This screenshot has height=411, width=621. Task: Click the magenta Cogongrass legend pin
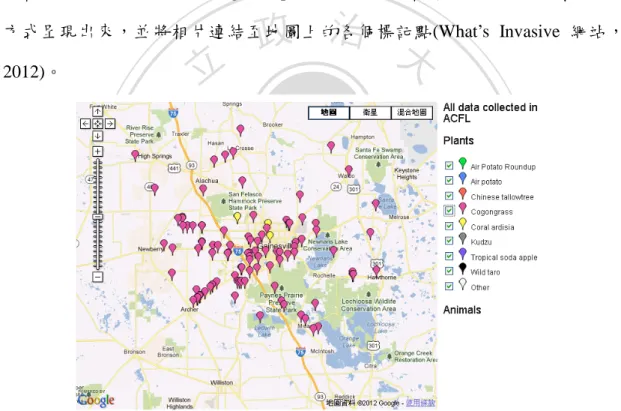coord(462,208)
